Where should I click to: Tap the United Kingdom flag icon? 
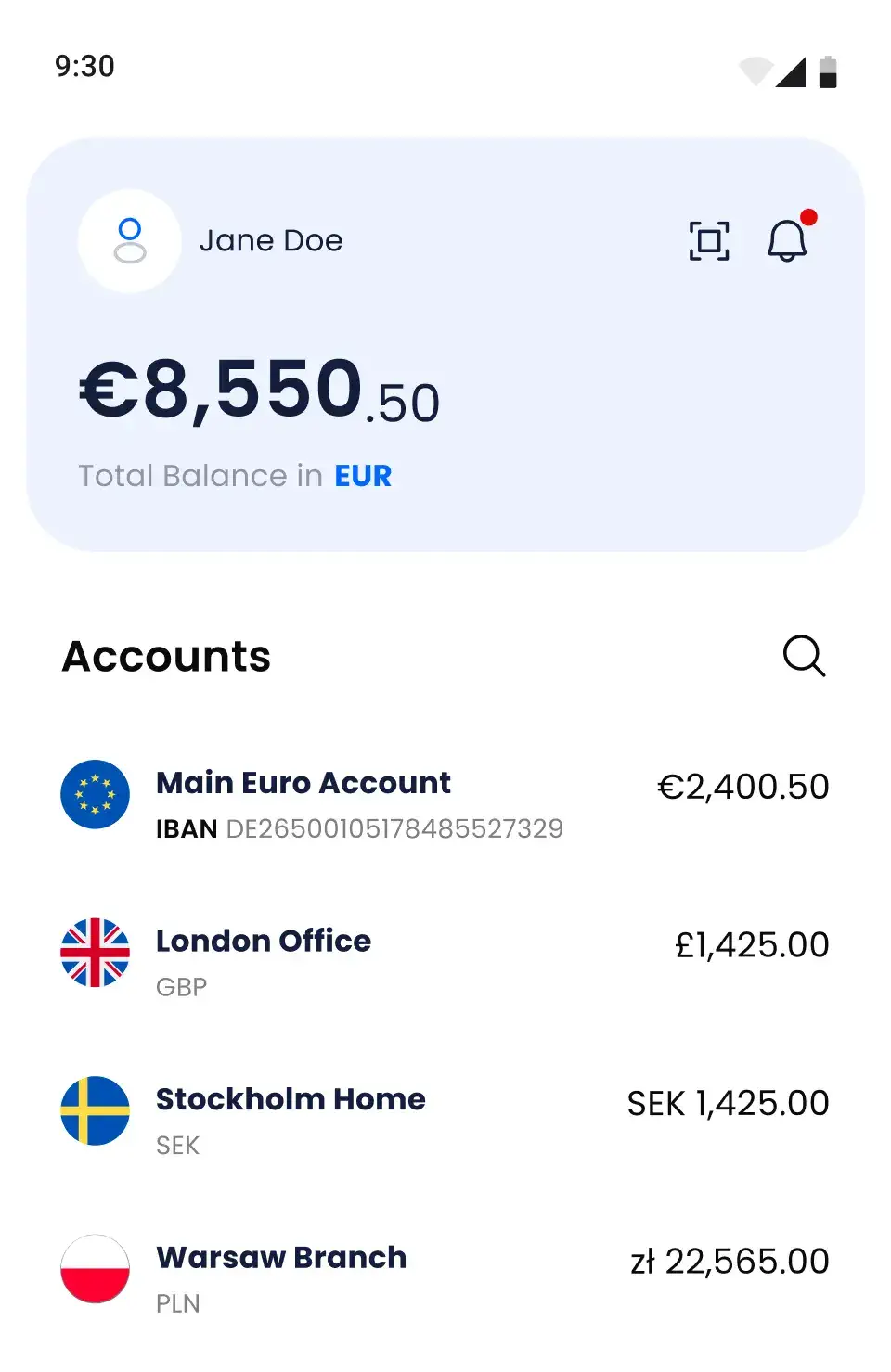tap(95, 953)
